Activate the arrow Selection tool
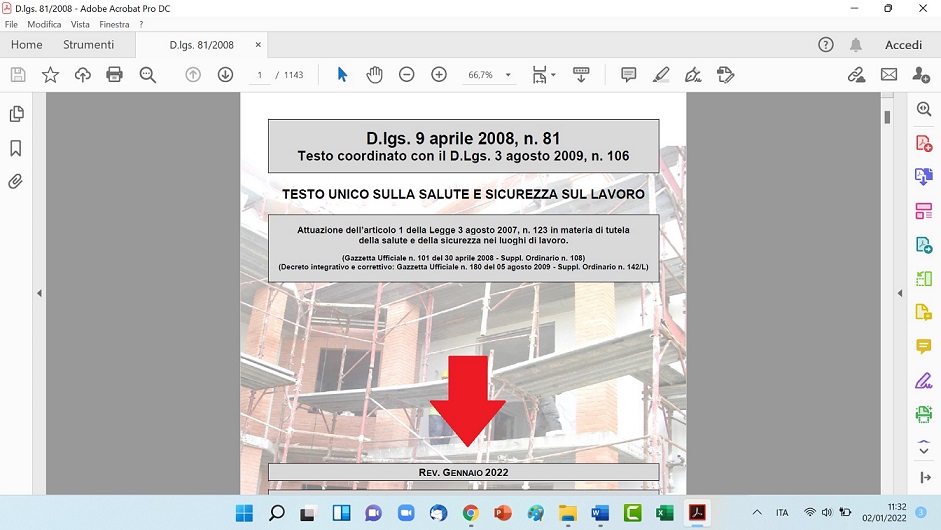Viewport: 941px width, 530px height. 342,75
